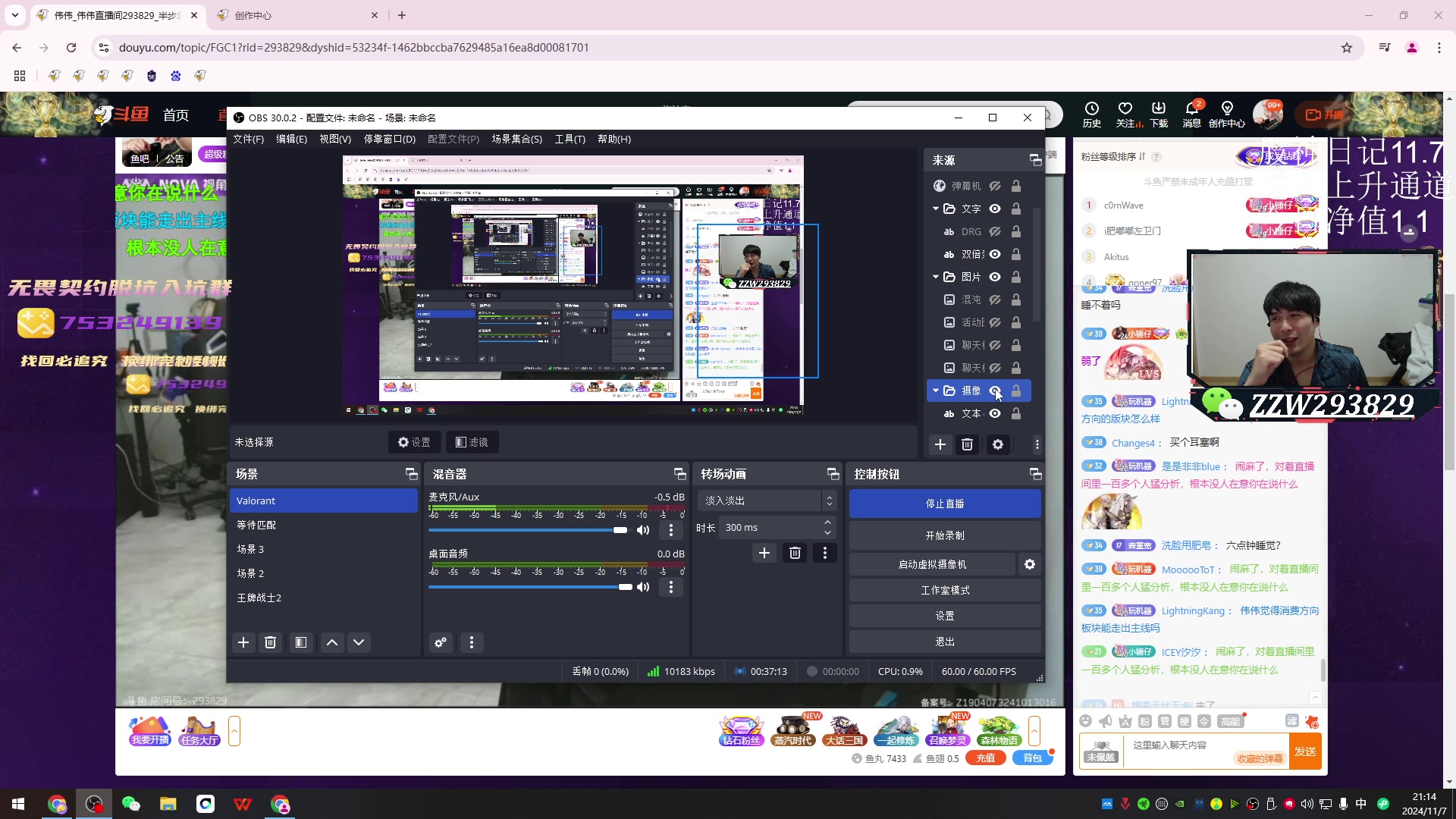The height and width of the screenshot is (819, 1456).
Task: Open the 编辑(E) menu
Action: click(x=291, y=139)
